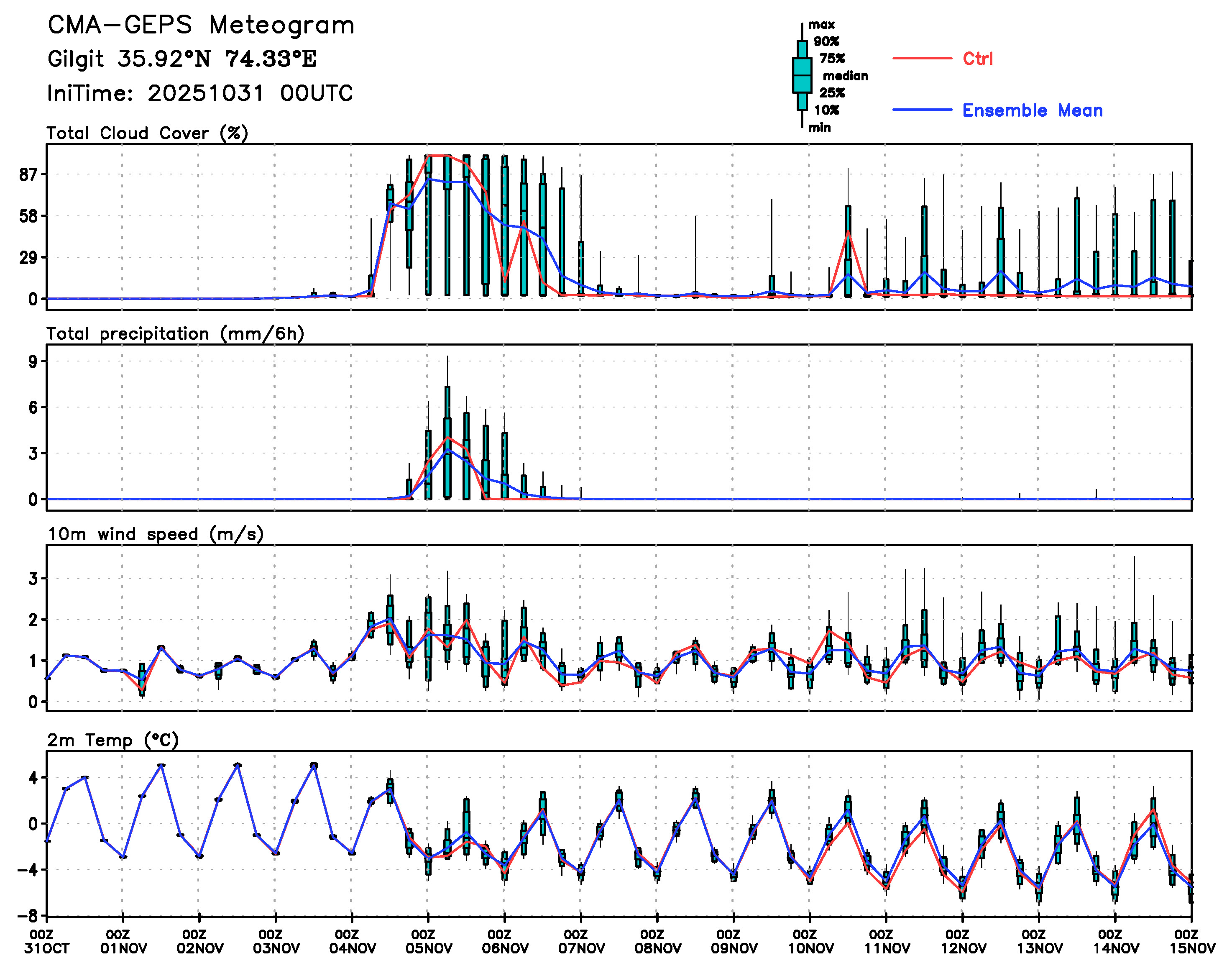Click the 00Z 10NOV time axis label
The width and height of the screenshot is (1232, 971).
pyautogui.click(x=810, y=941)
